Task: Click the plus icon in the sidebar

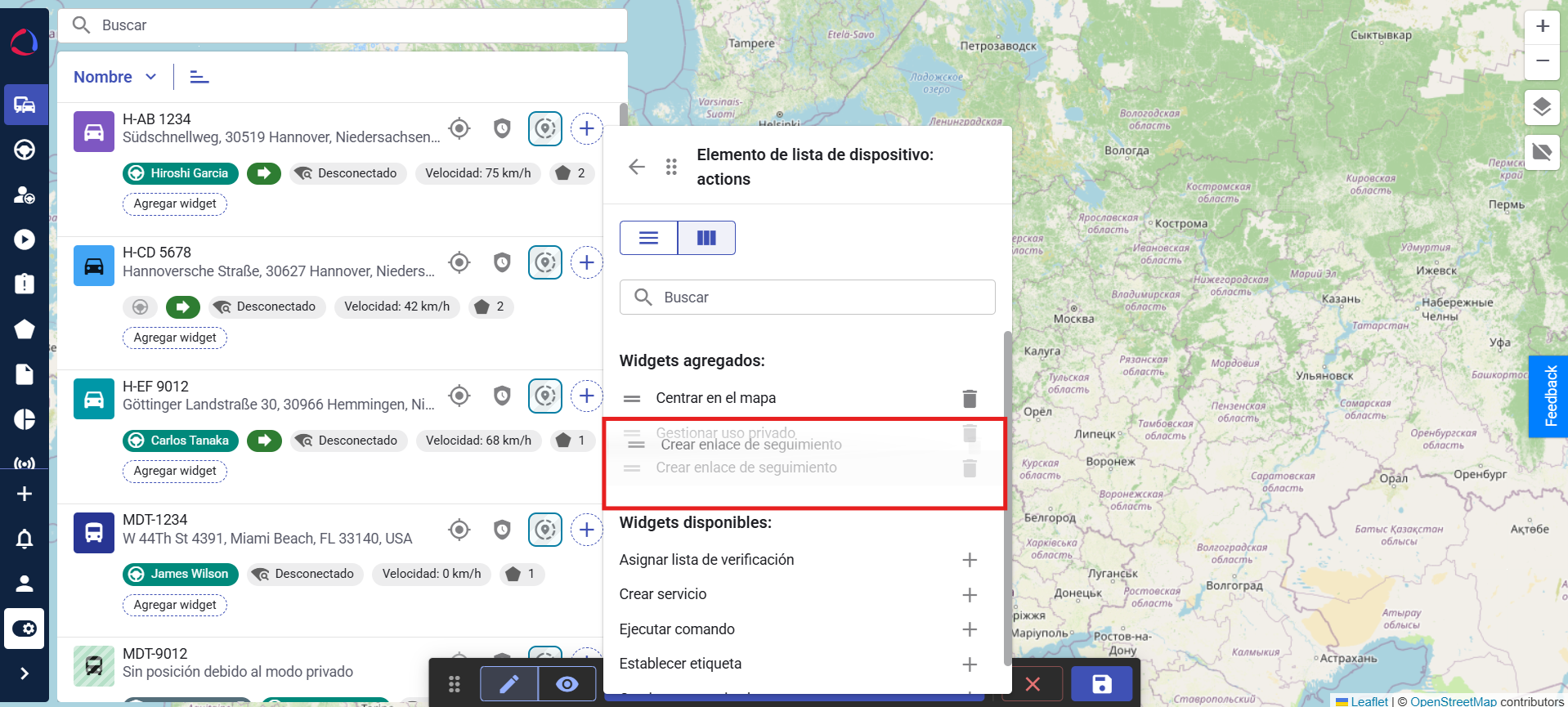Action: coord(25,494)
